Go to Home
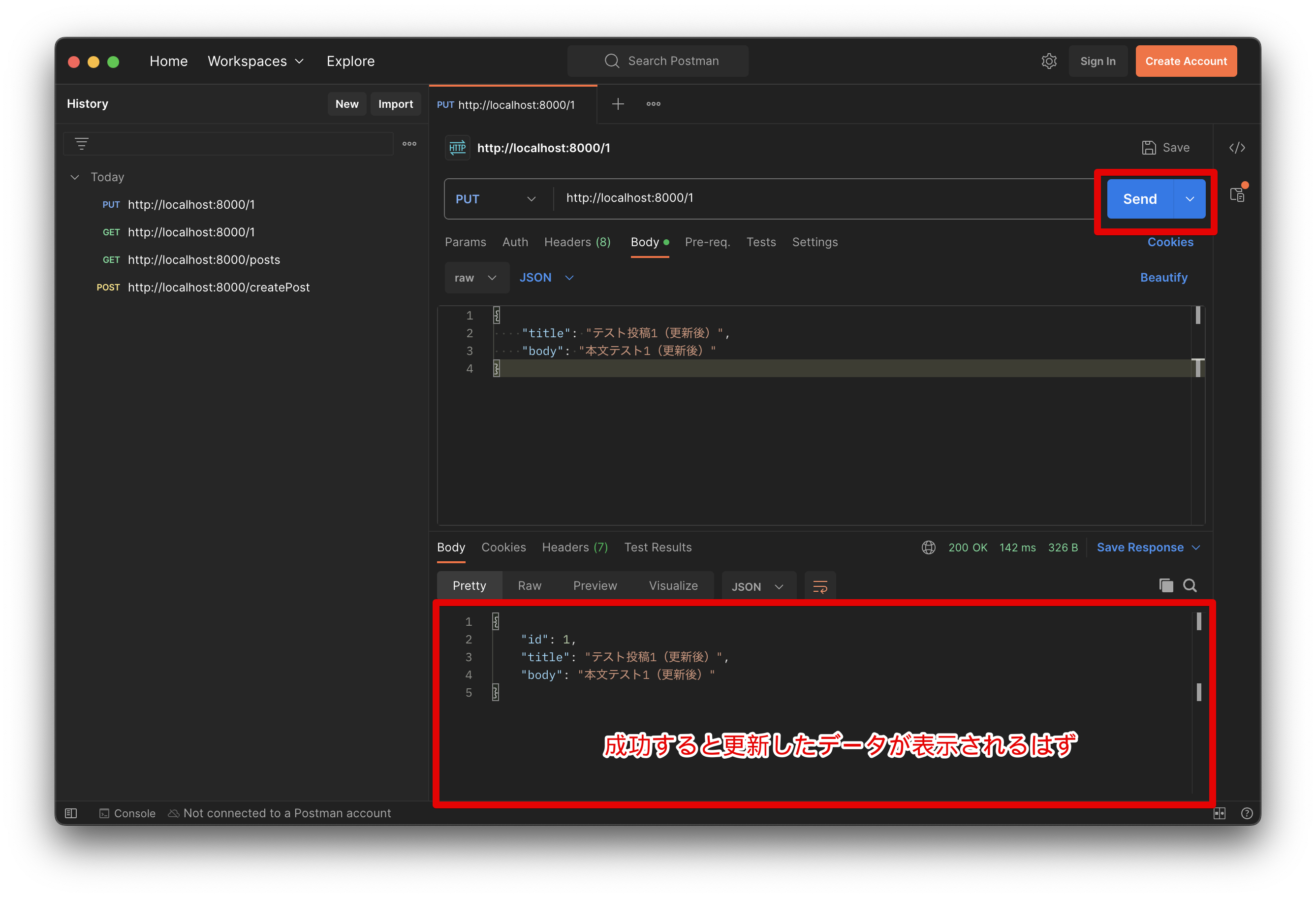This screenshot has height=898, width=1316. [x=168, y=61]
